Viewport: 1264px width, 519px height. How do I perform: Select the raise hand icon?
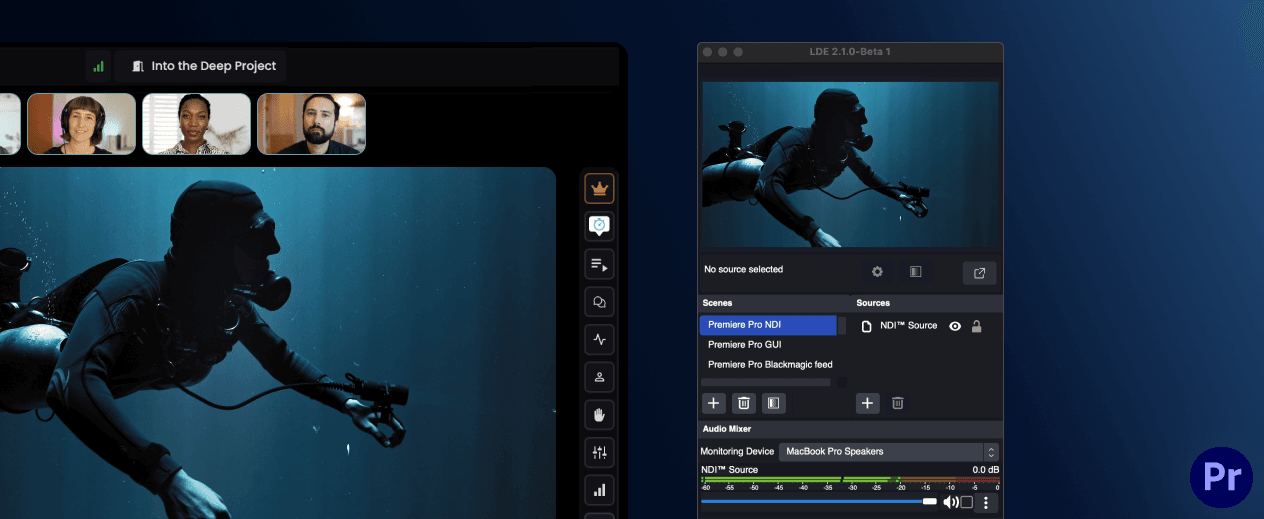[599, 415]
